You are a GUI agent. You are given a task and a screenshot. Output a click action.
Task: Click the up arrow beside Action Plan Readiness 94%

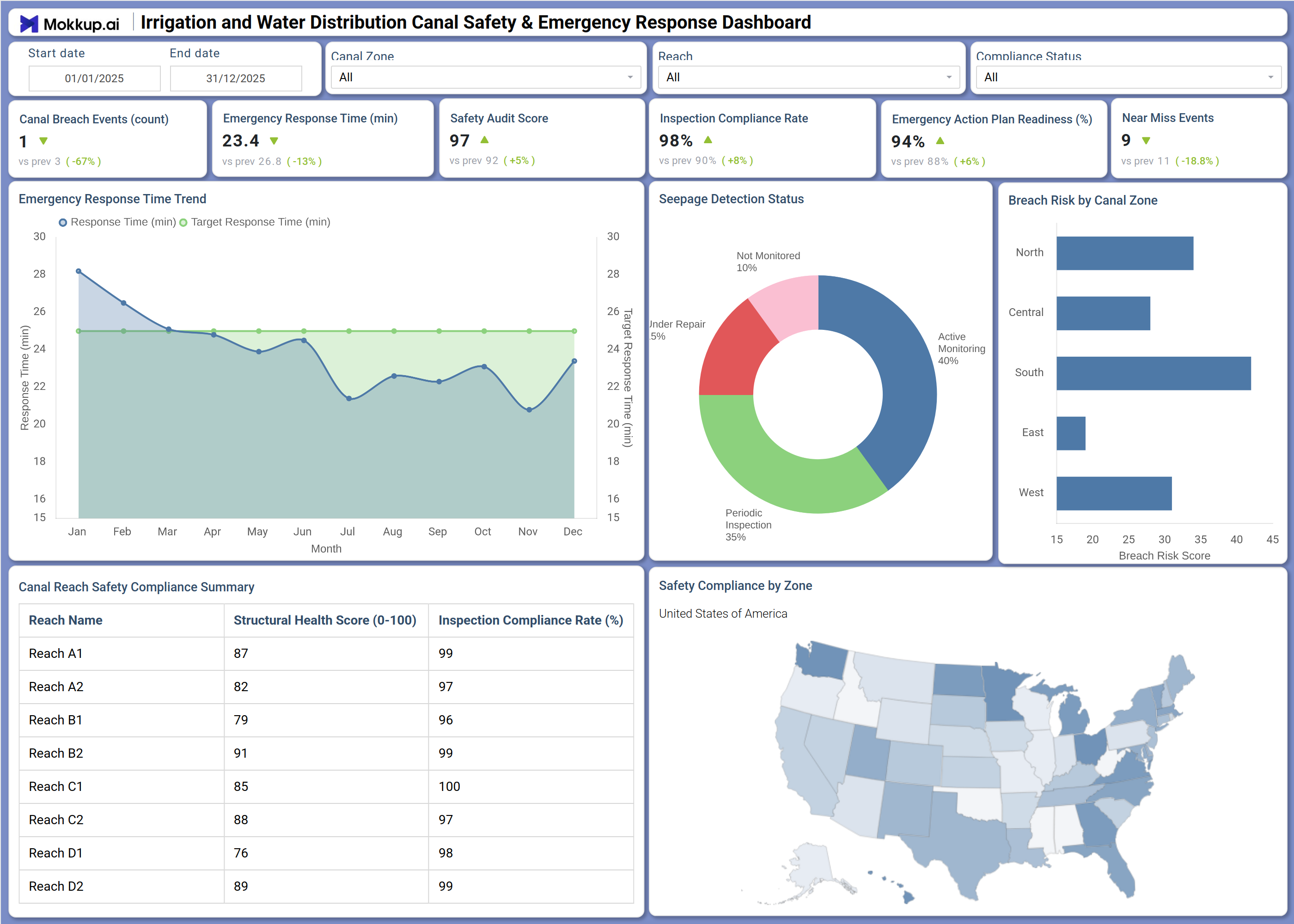click(x=940, y=140)
